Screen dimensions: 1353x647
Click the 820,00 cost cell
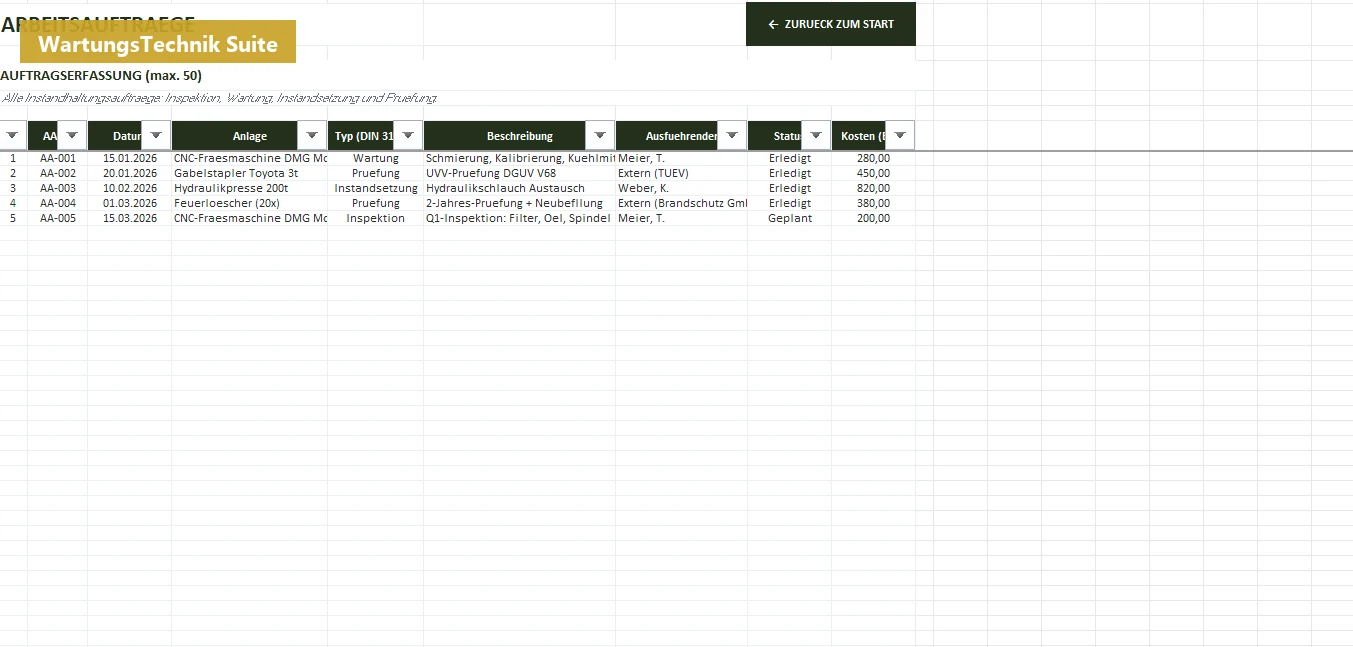[873, 188]
